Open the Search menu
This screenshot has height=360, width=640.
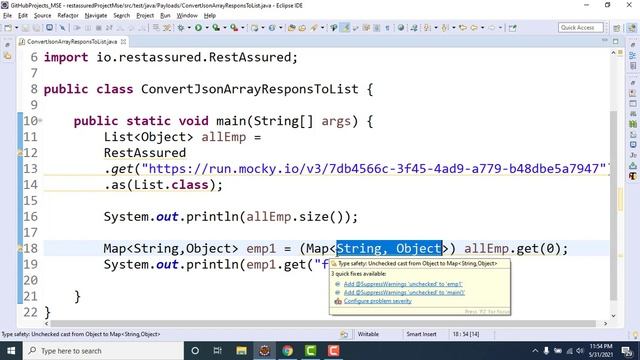tap(122, 16)
